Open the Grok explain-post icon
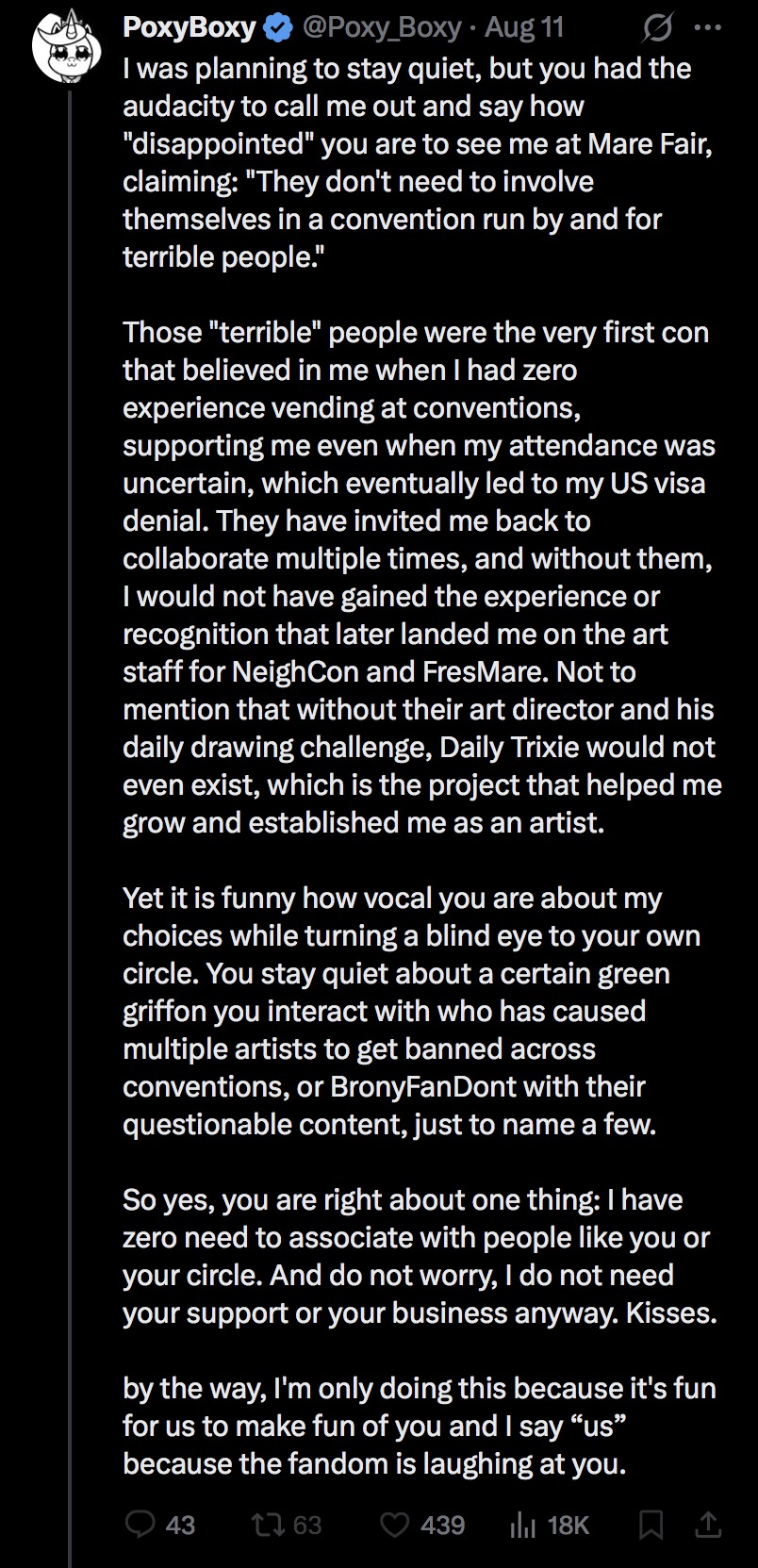758x1568 pixels. click(656, 29)
